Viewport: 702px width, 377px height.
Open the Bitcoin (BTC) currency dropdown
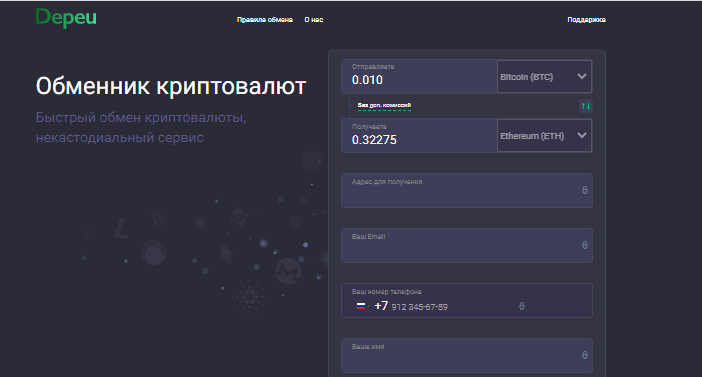click(x=544, y=77)
